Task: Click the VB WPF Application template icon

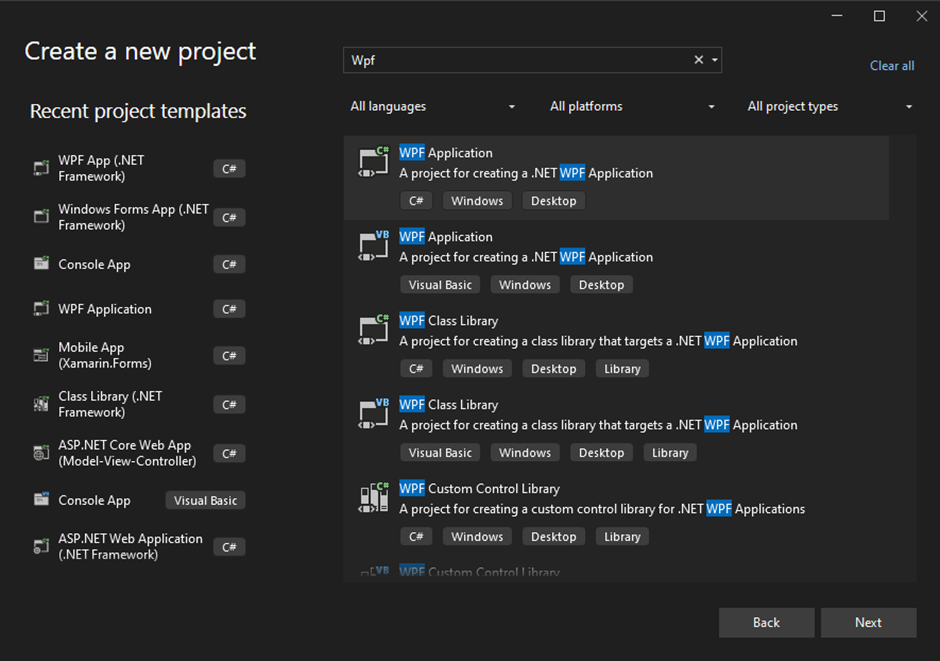Action: [x=373, y=247]
